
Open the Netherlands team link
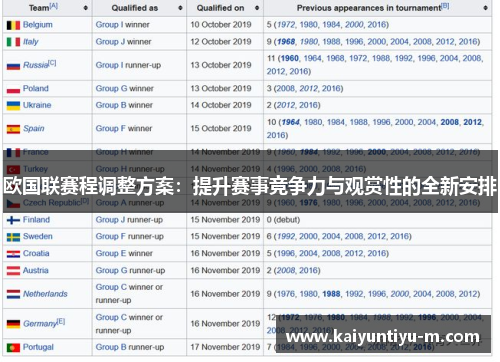click(45, 294)
